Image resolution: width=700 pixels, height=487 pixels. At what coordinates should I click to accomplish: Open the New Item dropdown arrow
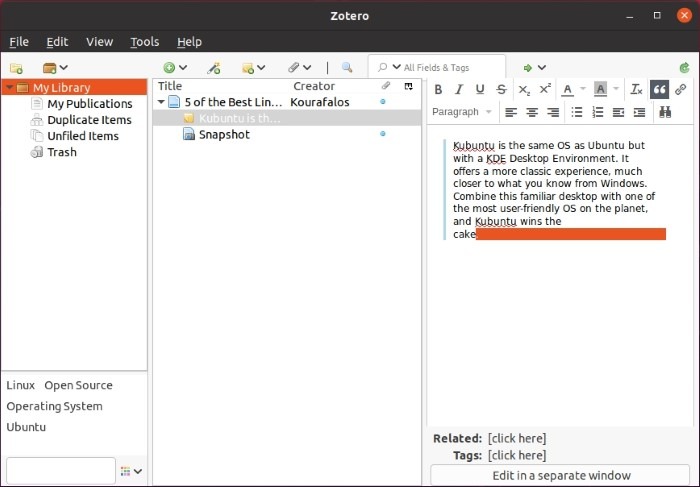tap(183, 68)
